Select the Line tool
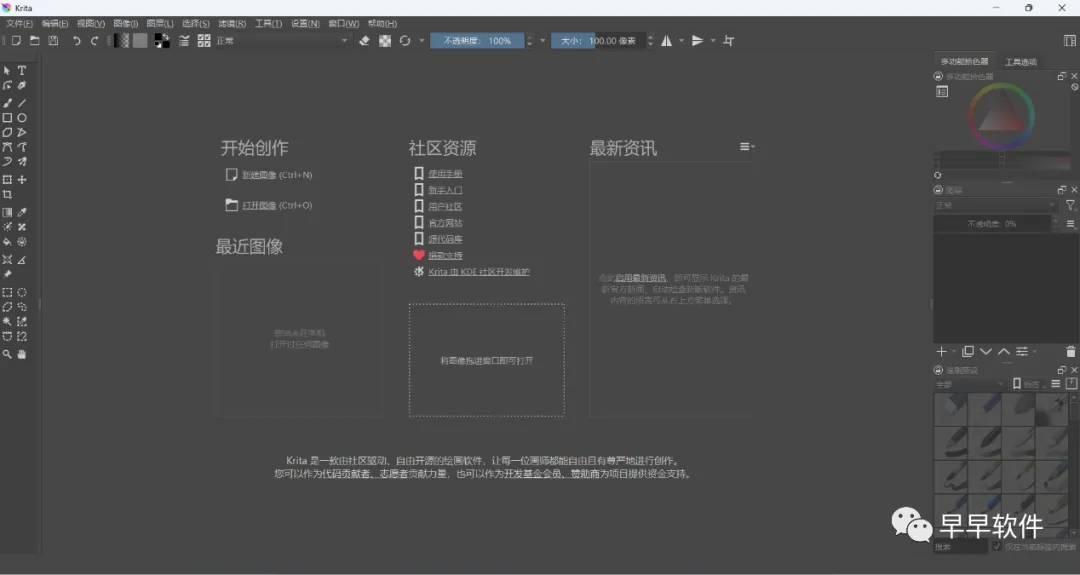The image size is (1080, 575). click(x=22, y=103)
